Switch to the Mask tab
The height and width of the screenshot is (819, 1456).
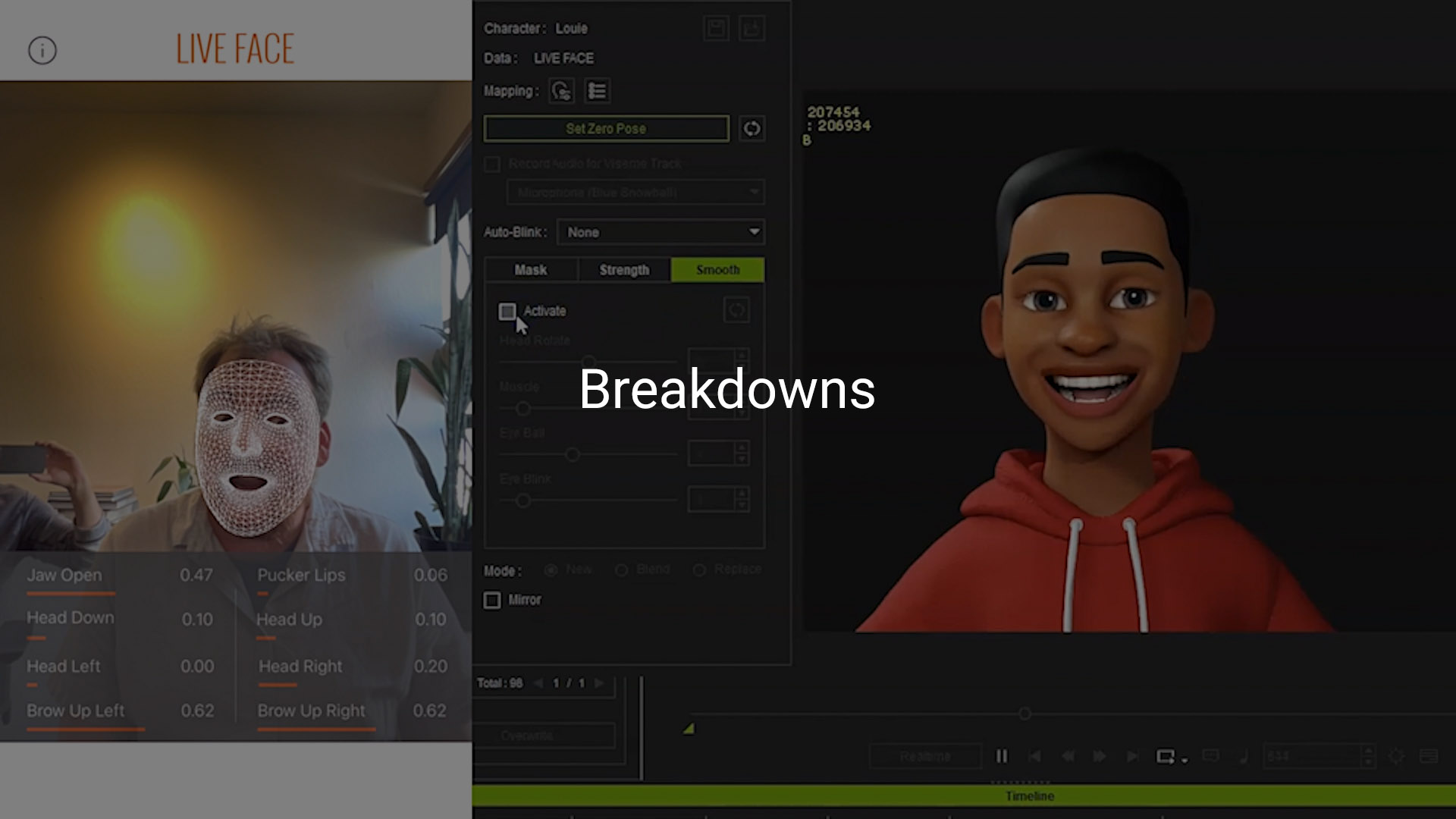tap(531, 270)
